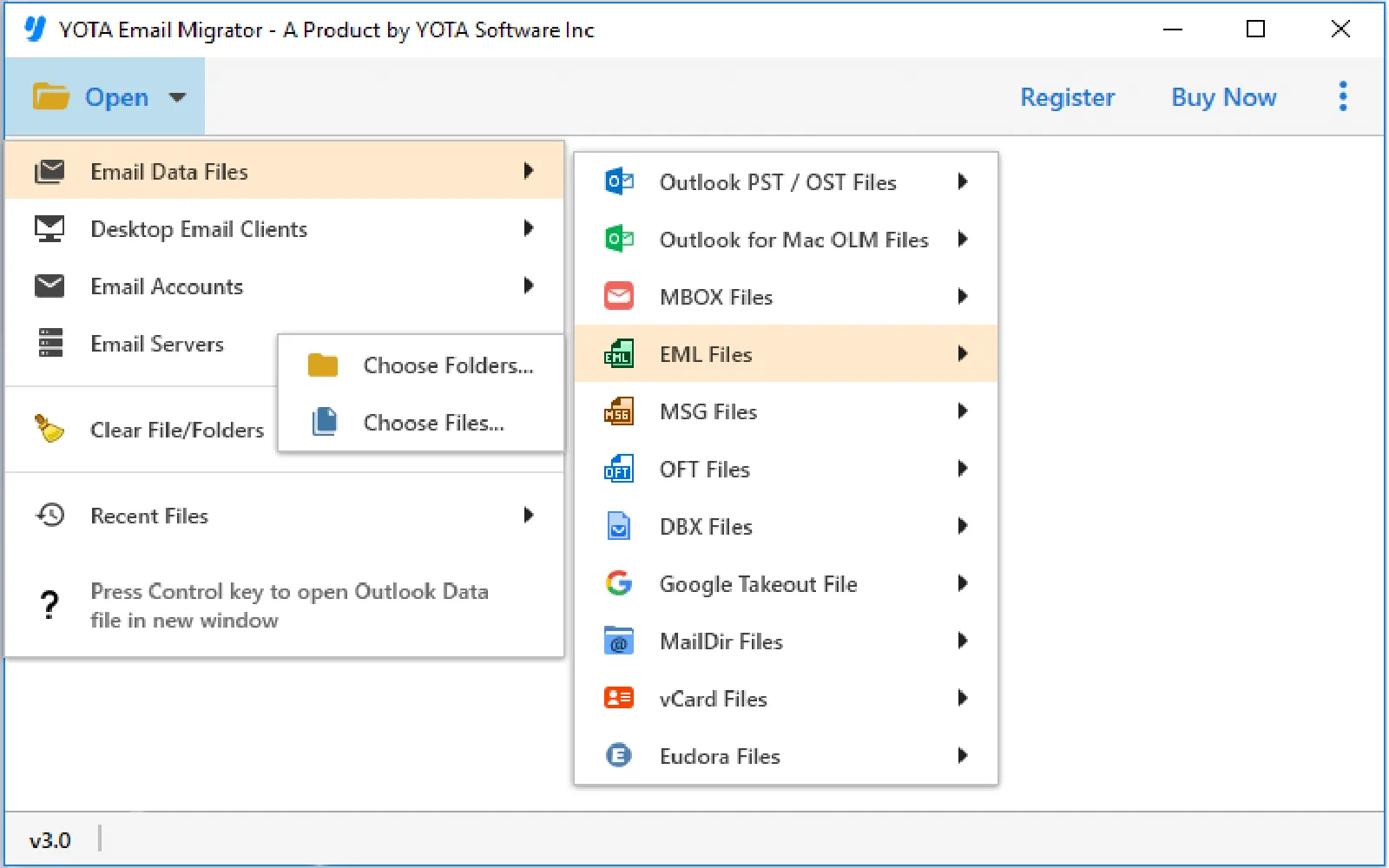This screenshot has height=868, width=1389.
Task: Select Clear File/Folders menu entry
Action: (142, 429)
